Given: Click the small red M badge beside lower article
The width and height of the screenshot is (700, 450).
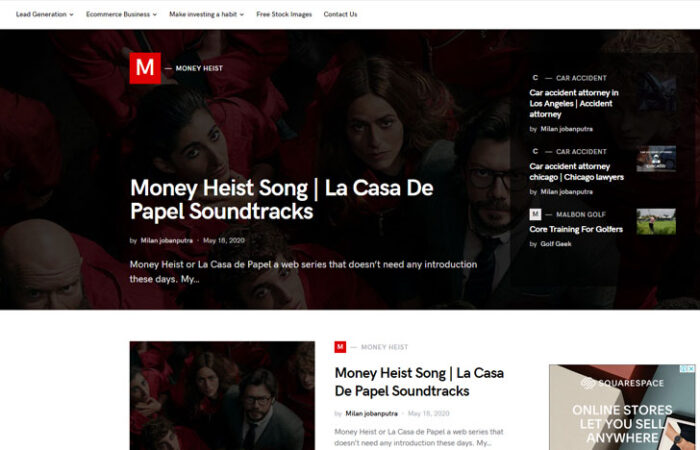Looking at the screenshot, I should tap(340, 347).
